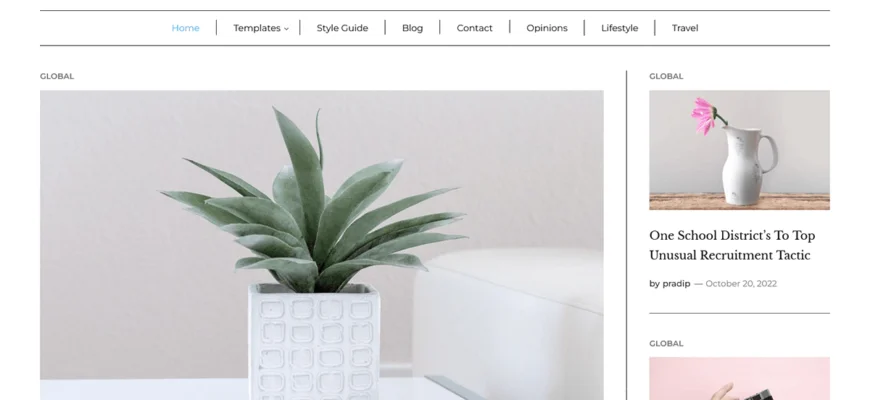
Task: View author pradip's posts
Action: pyautogui.click(x=676, y=283)
